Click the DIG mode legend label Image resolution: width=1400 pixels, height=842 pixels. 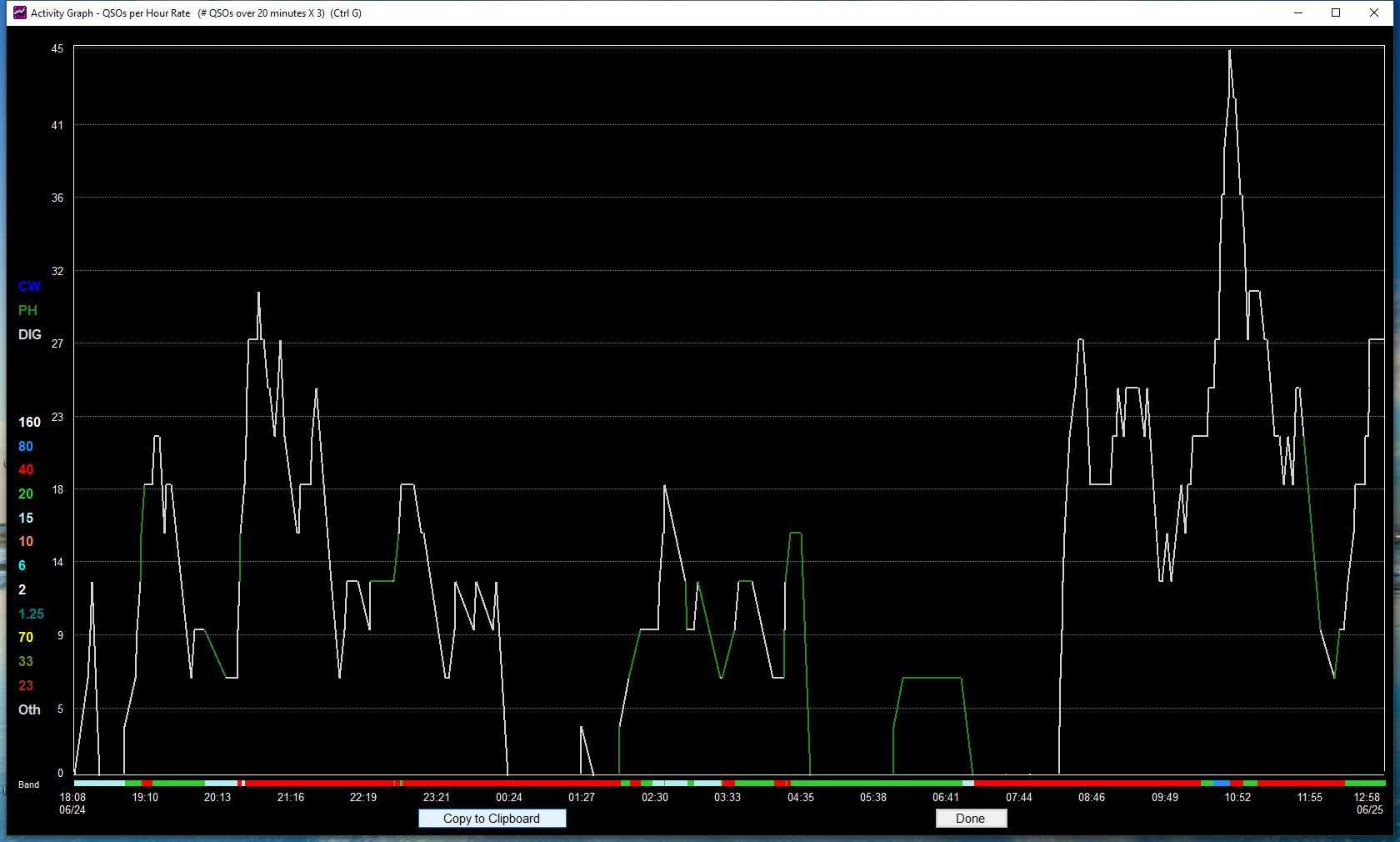point(30,334)
